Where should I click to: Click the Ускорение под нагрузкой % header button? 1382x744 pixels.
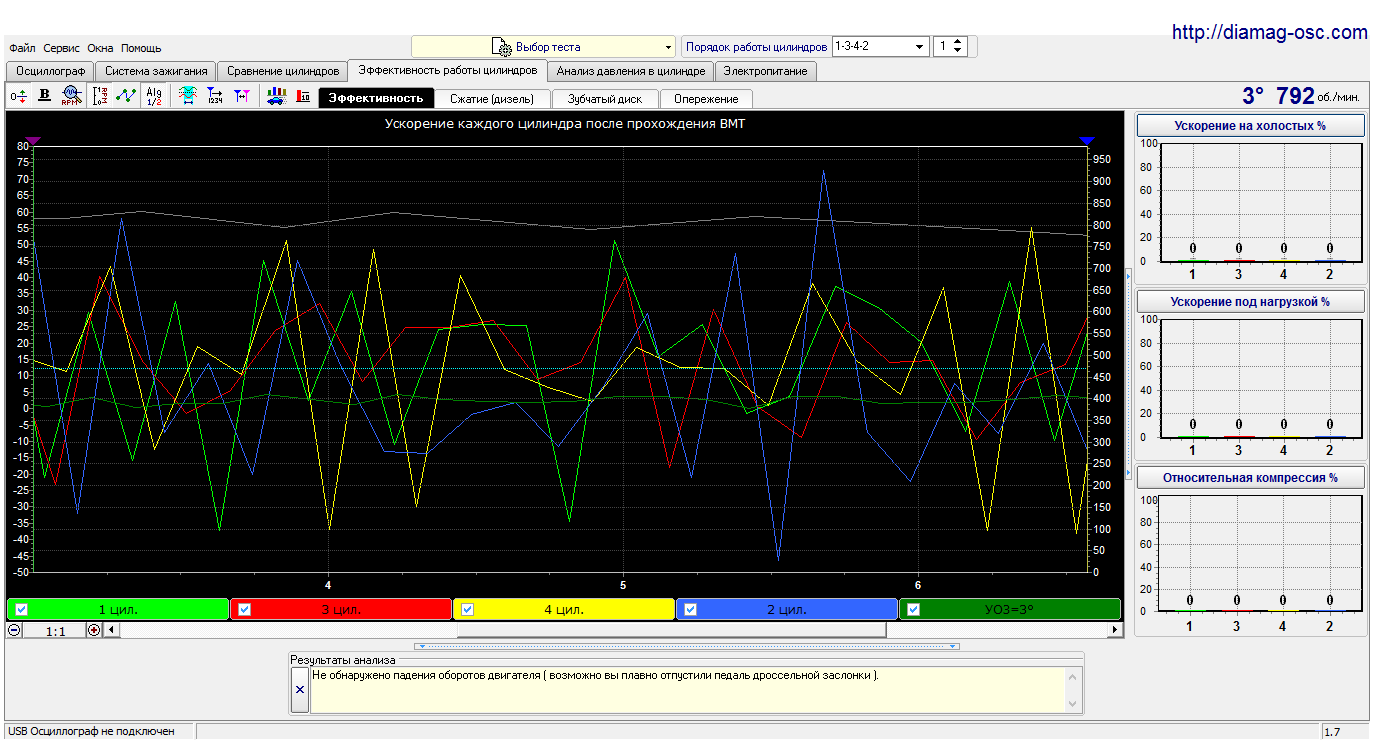1250,302
